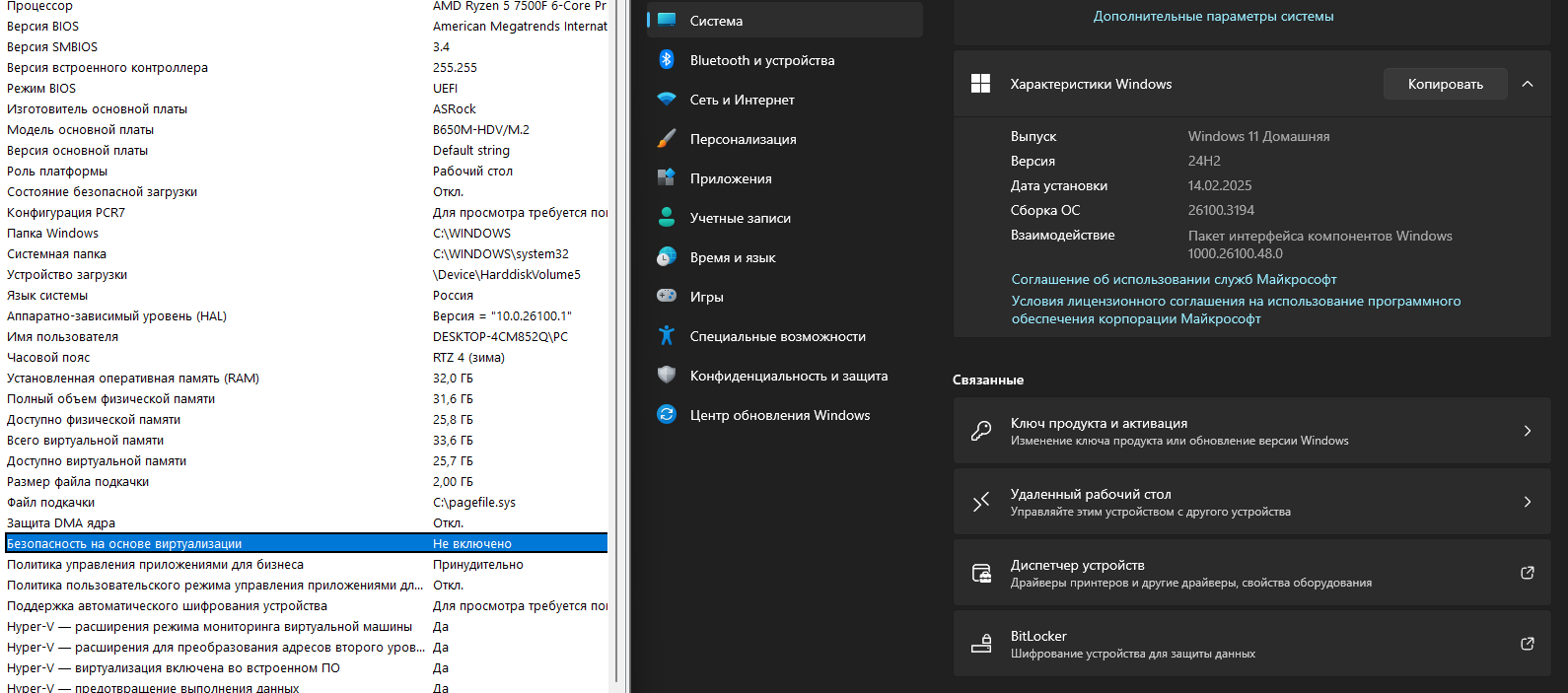The height and width of the screenshot is (693, 1568).
Task: Click the Windows Update circular arrows icon
Action: (667, 415)
